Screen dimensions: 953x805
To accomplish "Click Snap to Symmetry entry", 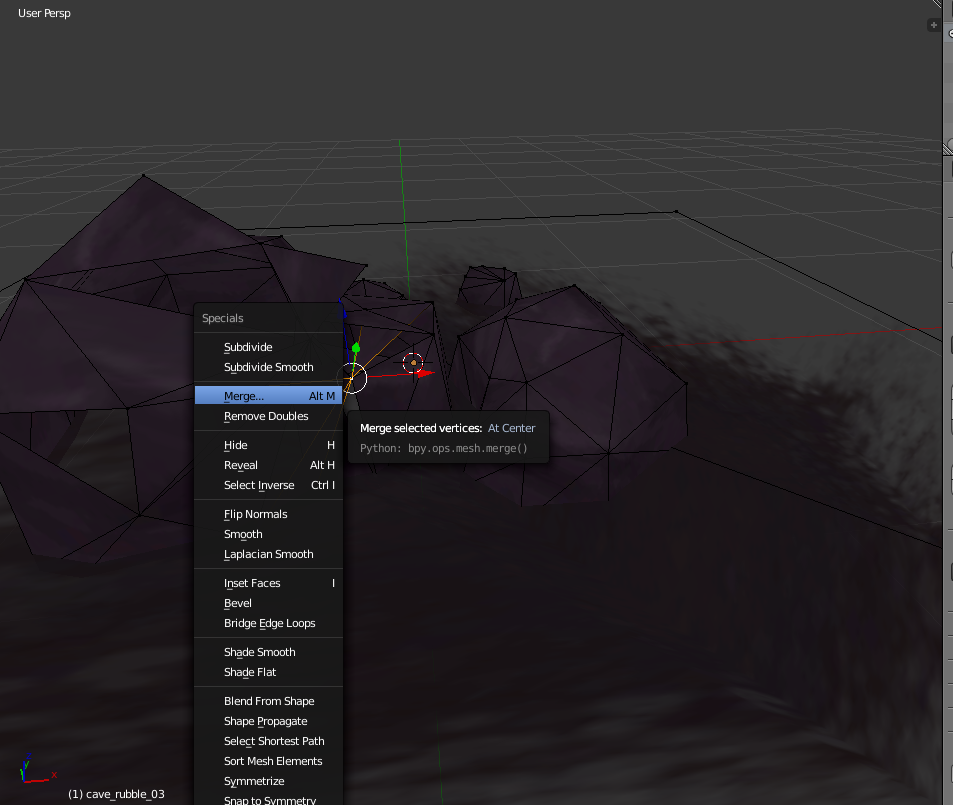I will pyautogui.click(x=268, y=800).
